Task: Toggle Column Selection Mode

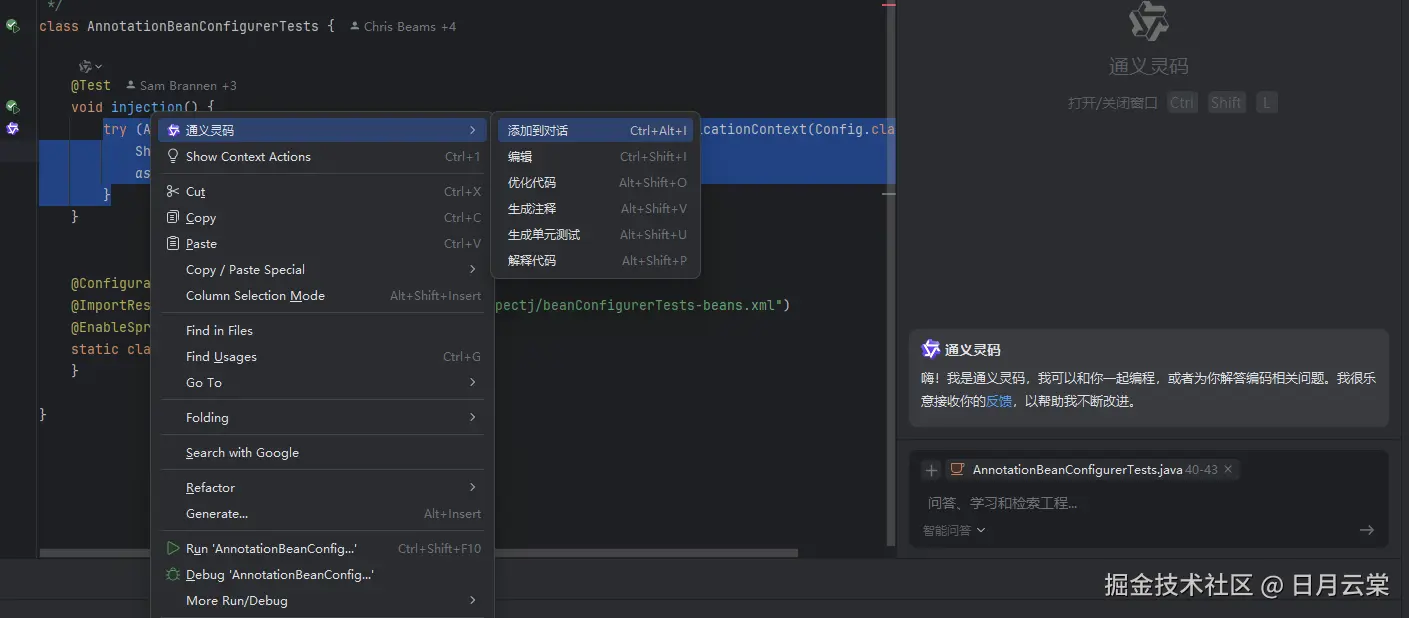Action: pos(322,295)
